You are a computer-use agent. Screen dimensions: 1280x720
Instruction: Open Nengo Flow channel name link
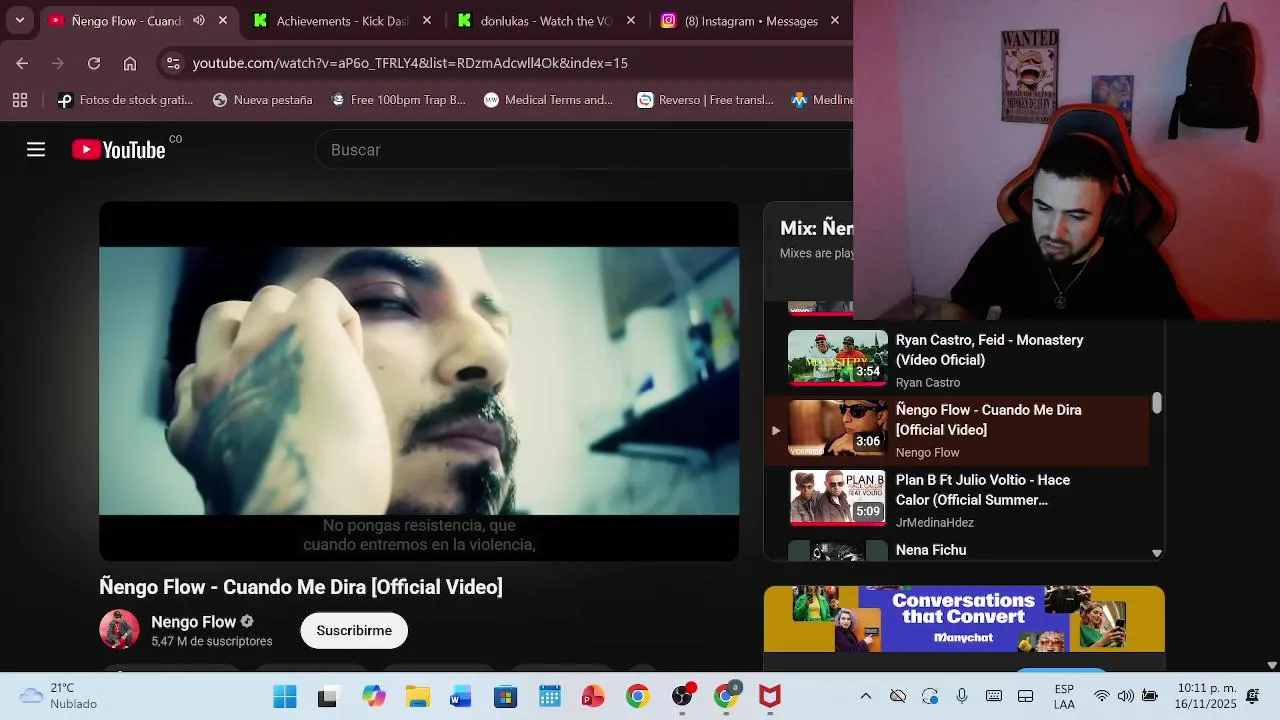pos(193,622)
